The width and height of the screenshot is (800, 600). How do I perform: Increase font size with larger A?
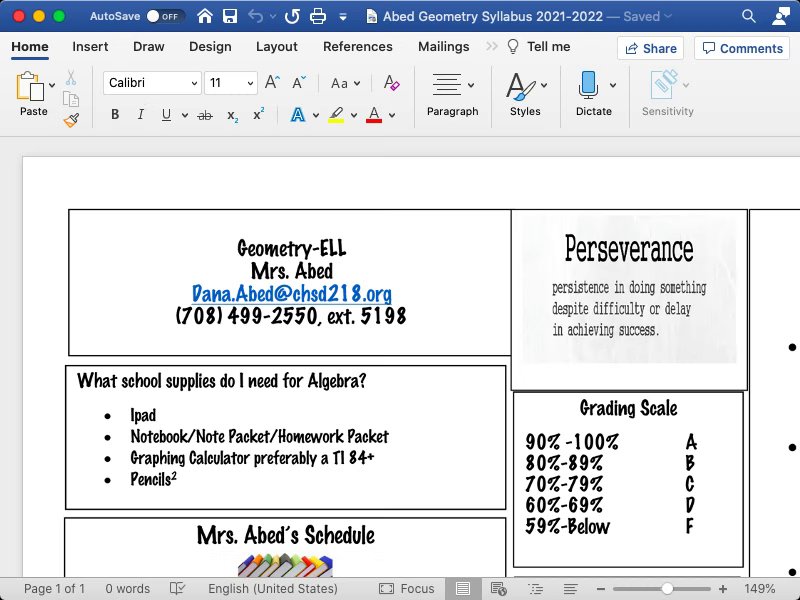click(x=272, y=83)
